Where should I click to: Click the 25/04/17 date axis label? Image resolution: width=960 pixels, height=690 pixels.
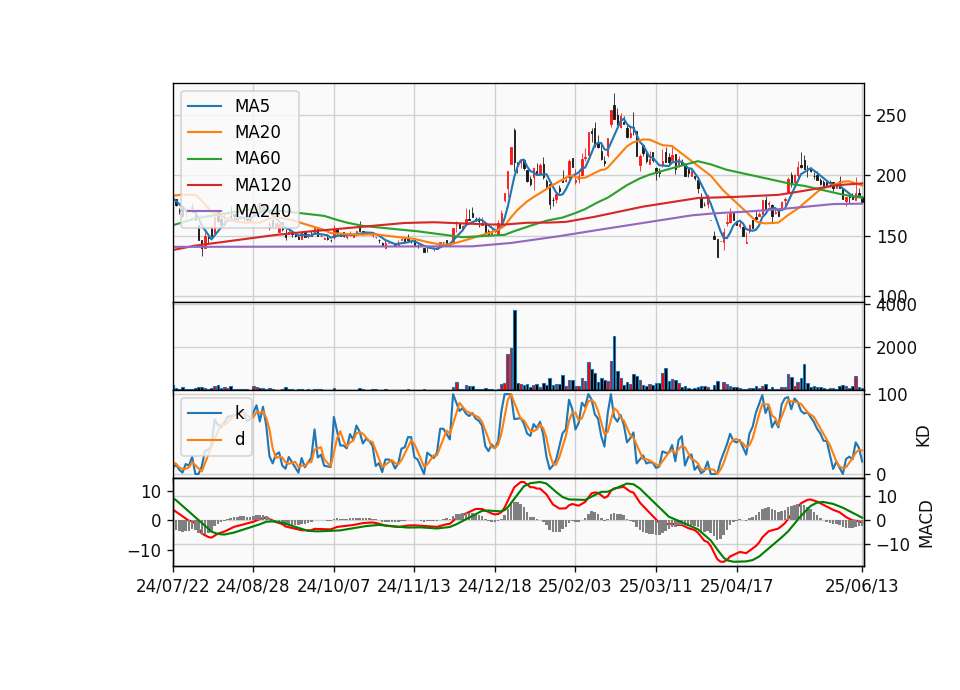click(737, 586)
